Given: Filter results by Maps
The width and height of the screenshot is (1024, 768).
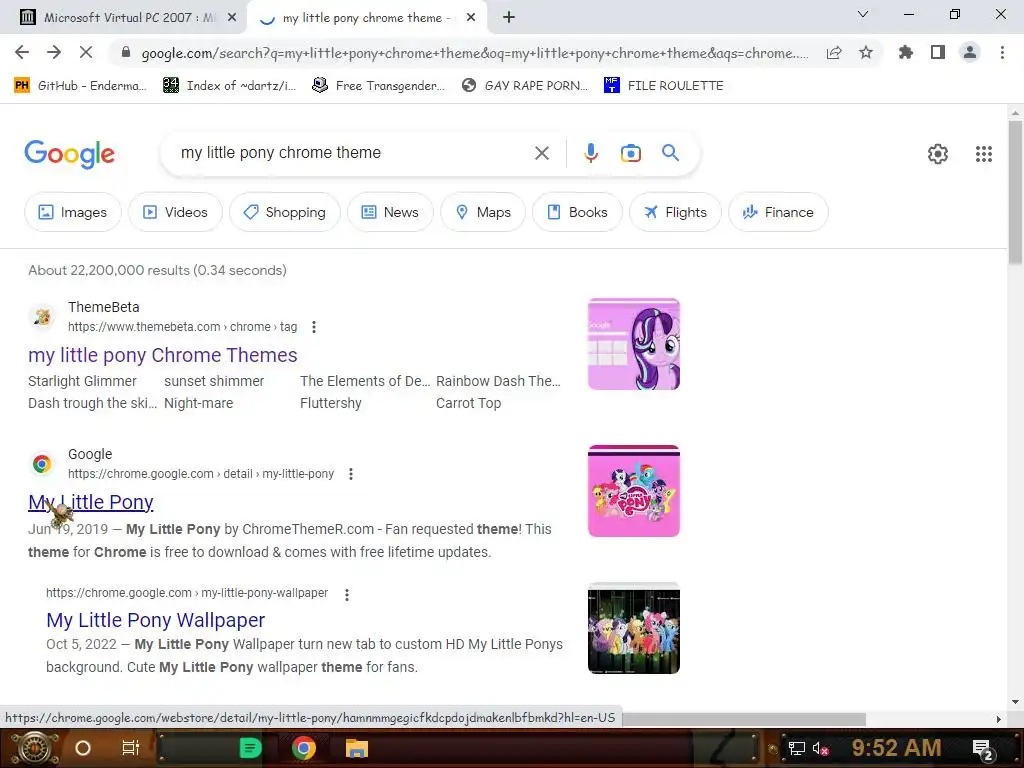Looking at the screenshot, I should tap(483, 212).
